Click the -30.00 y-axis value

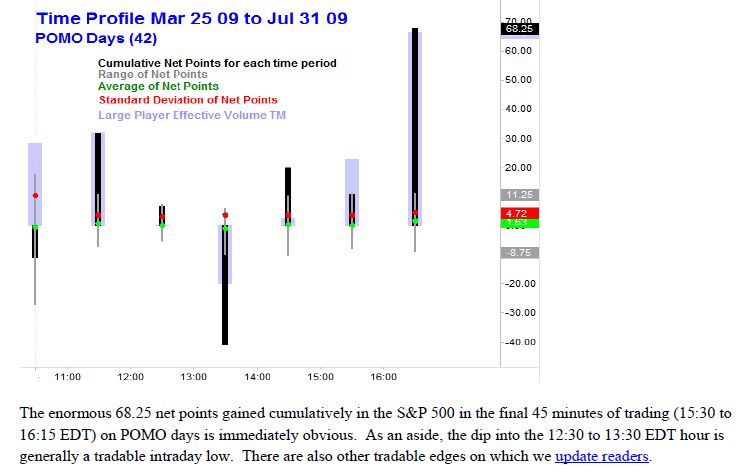tap(519, 312)
